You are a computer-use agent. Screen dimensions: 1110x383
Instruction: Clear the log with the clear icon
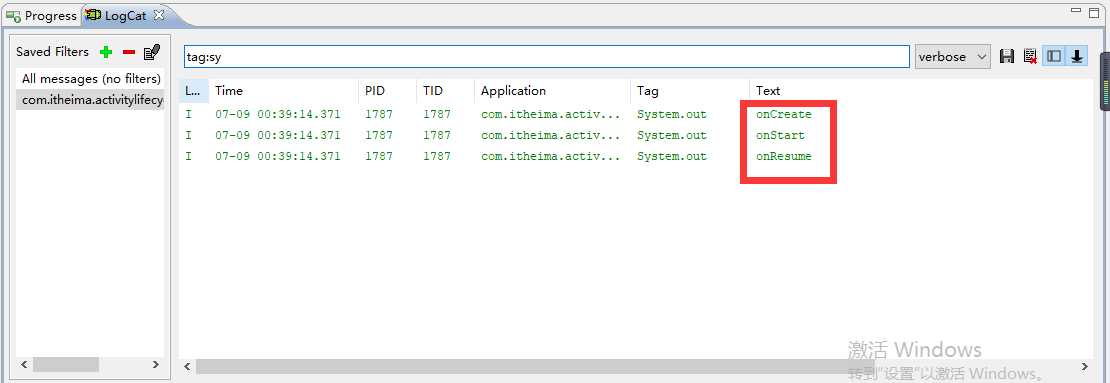(1030, 57)
